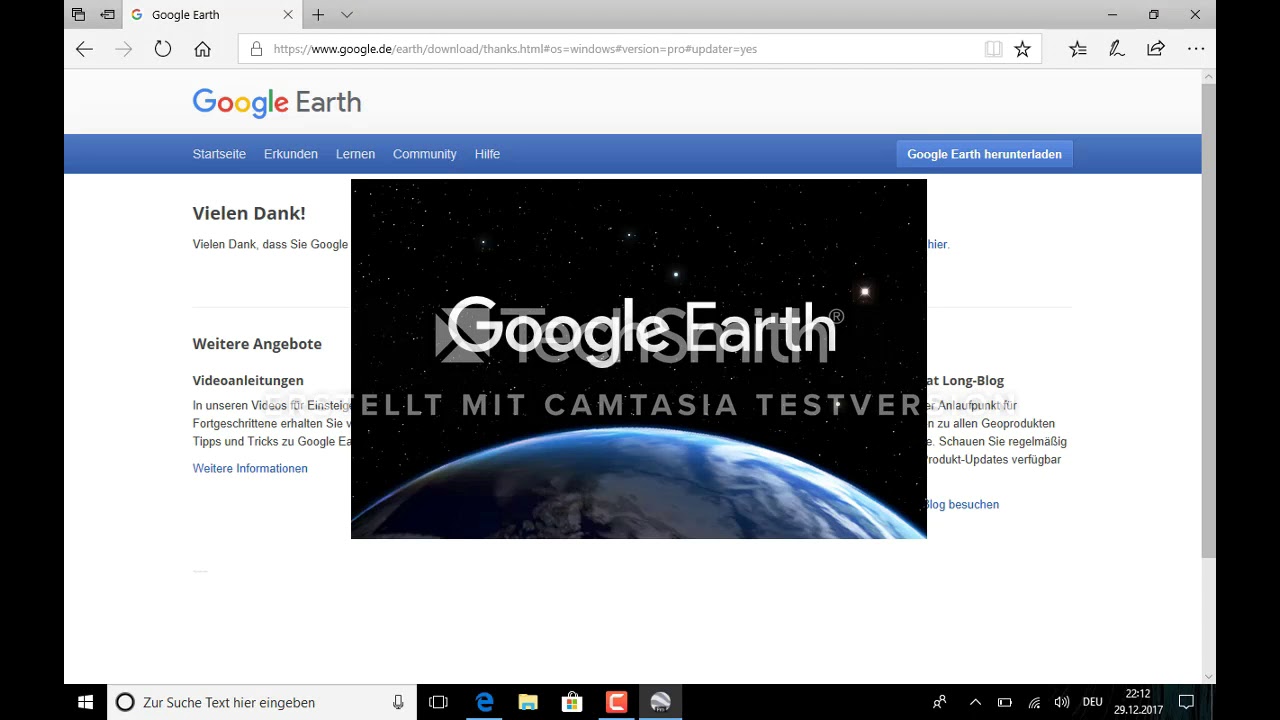This screenshot has height=720, width=1280.
Task: Check battery status tray icon
Action: tap(1005, 702)
